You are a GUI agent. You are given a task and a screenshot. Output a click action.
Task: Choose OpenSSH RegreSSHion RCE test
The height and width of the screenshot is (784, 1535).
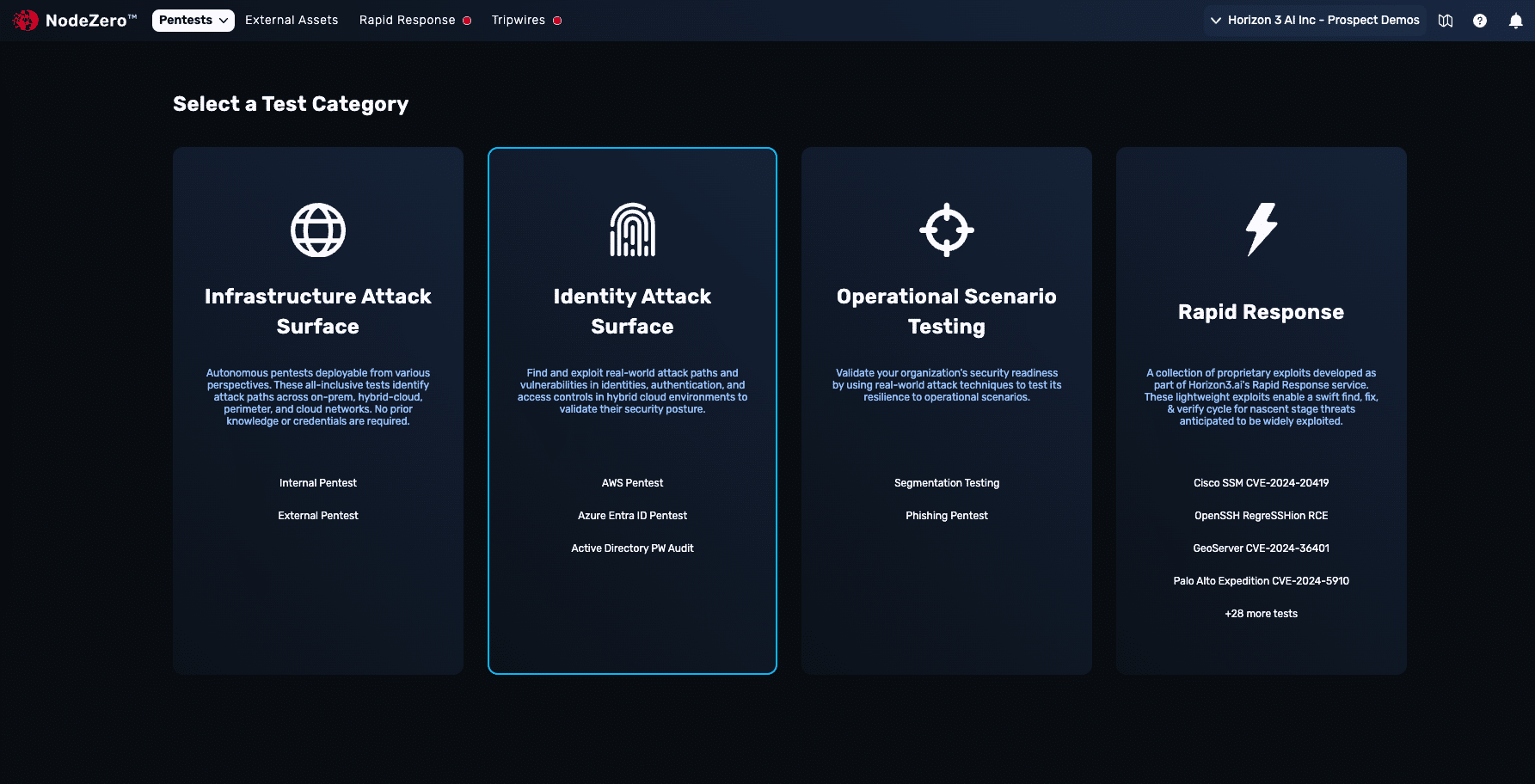(x=1262, y=516)
